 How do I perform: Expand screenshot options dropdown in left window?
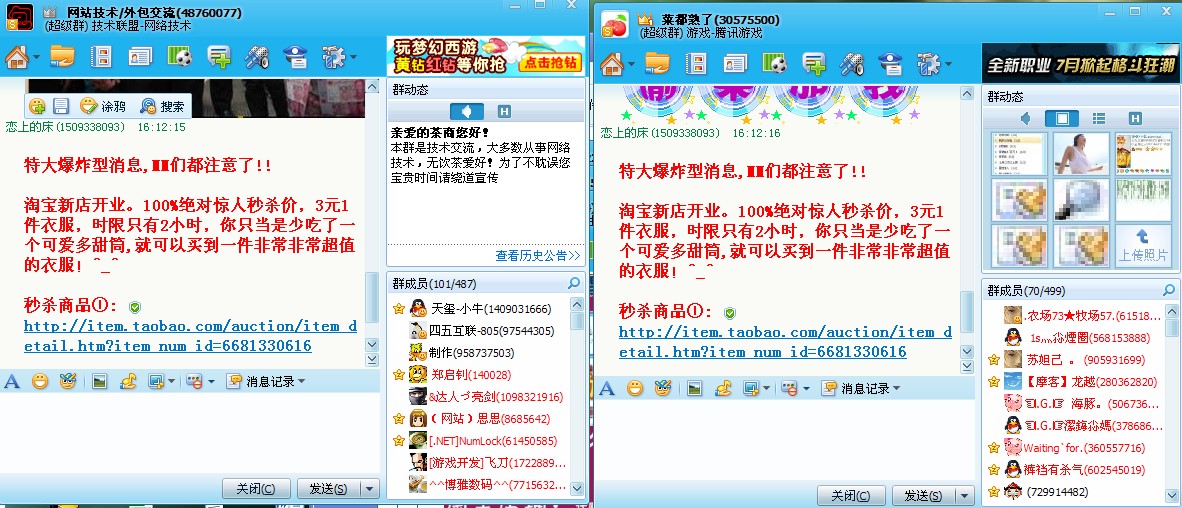171,381
